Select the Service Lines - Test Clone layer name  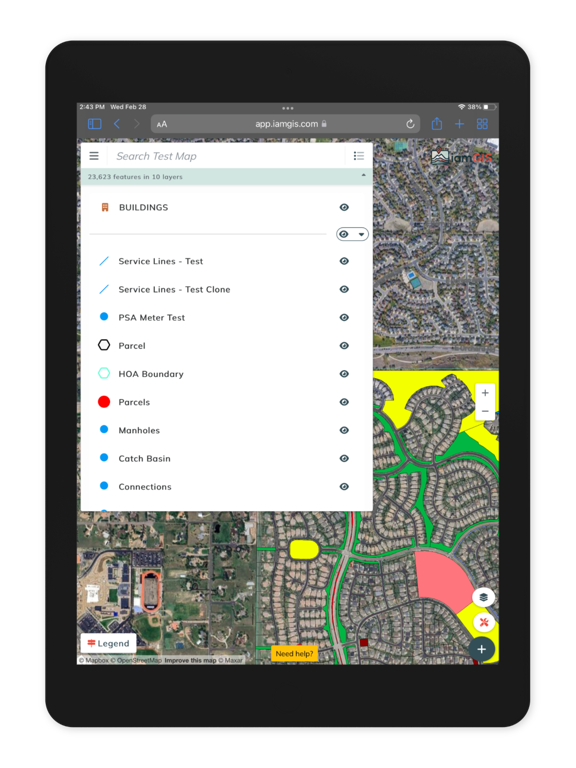click(174, 289)
